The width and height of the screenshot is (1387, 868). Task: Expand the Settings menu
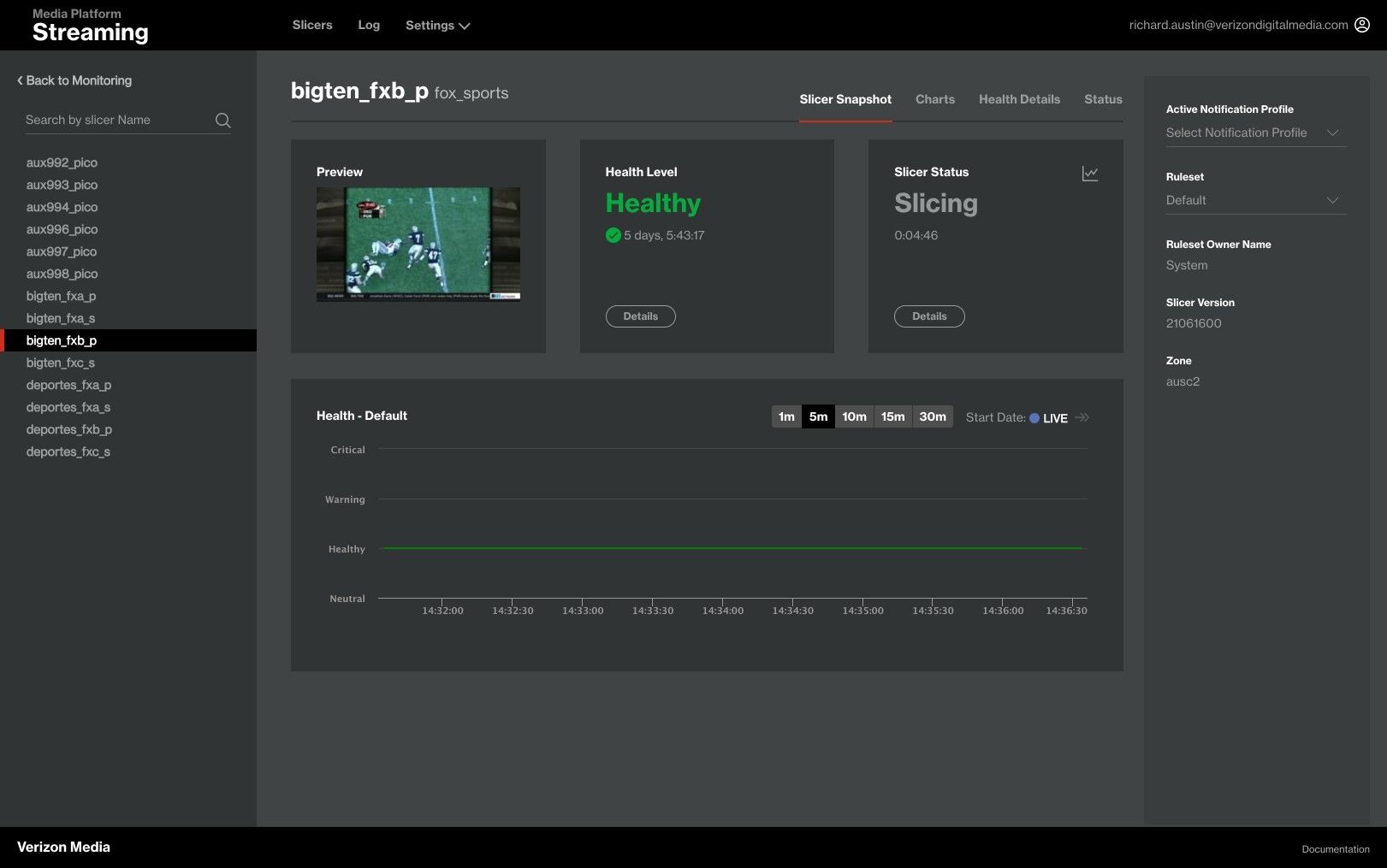pos(437,26)
